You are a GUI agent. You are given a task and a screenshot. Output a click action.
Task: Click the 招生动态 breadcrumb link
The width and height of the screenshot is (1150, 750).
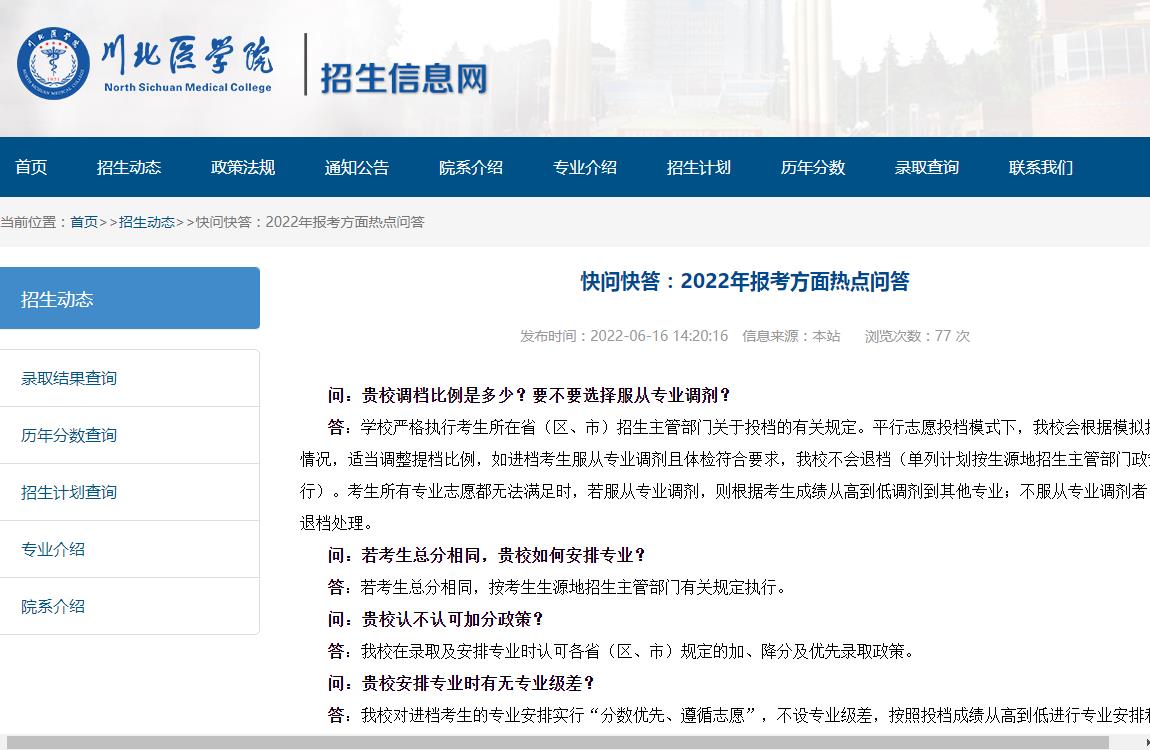147,222
